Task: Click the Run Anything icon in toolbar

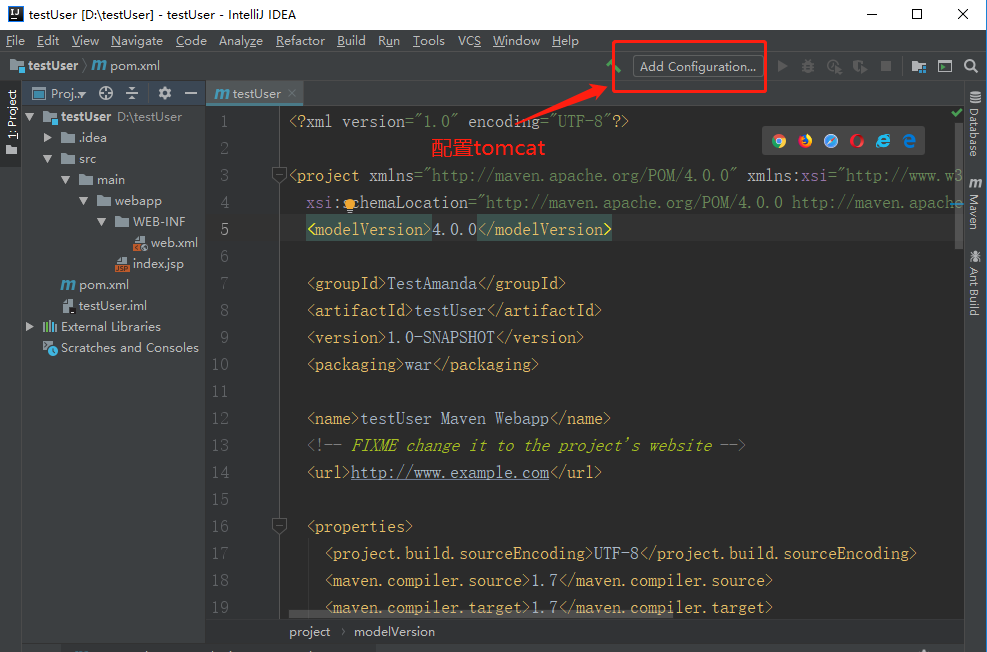Action: tap(945, 66)
